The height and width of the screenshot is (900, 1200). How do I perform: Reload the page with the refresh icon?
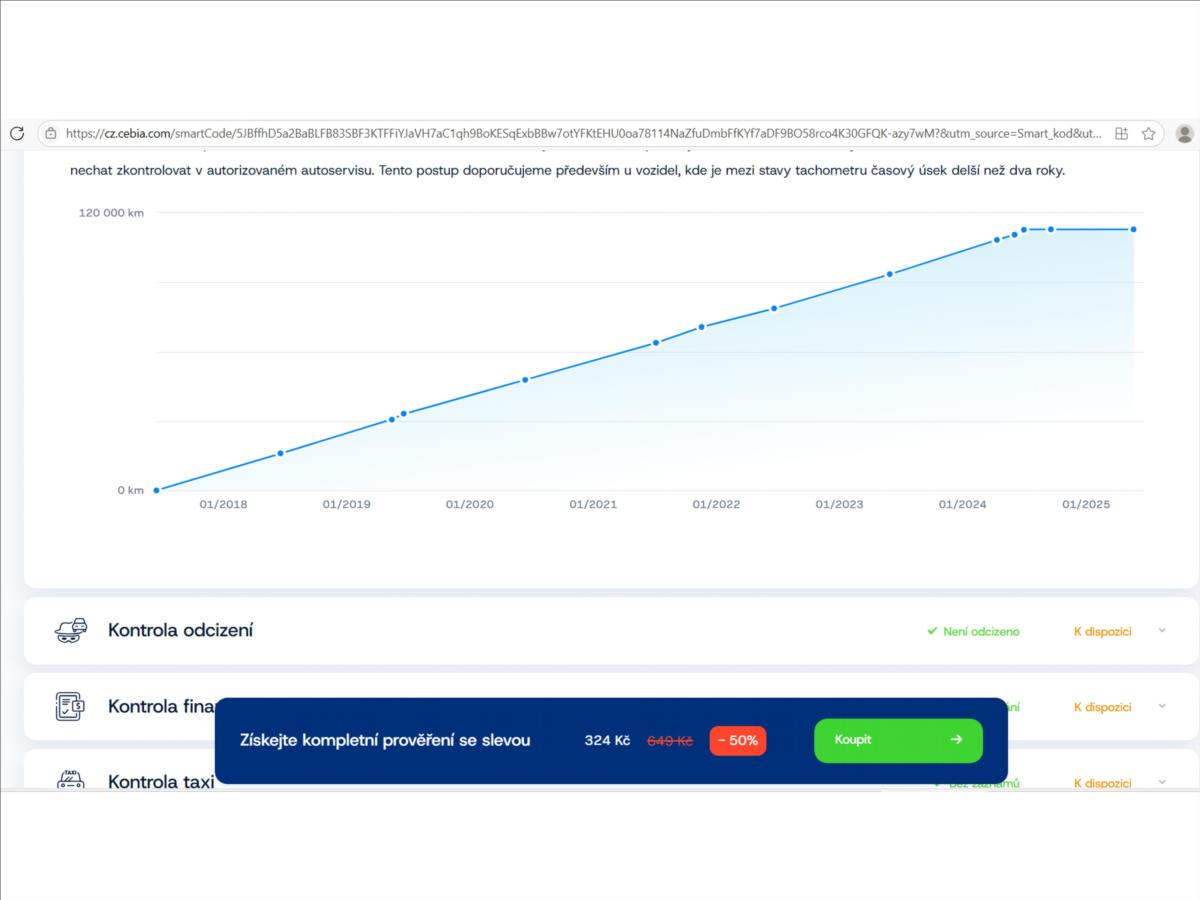coord(17,133)
